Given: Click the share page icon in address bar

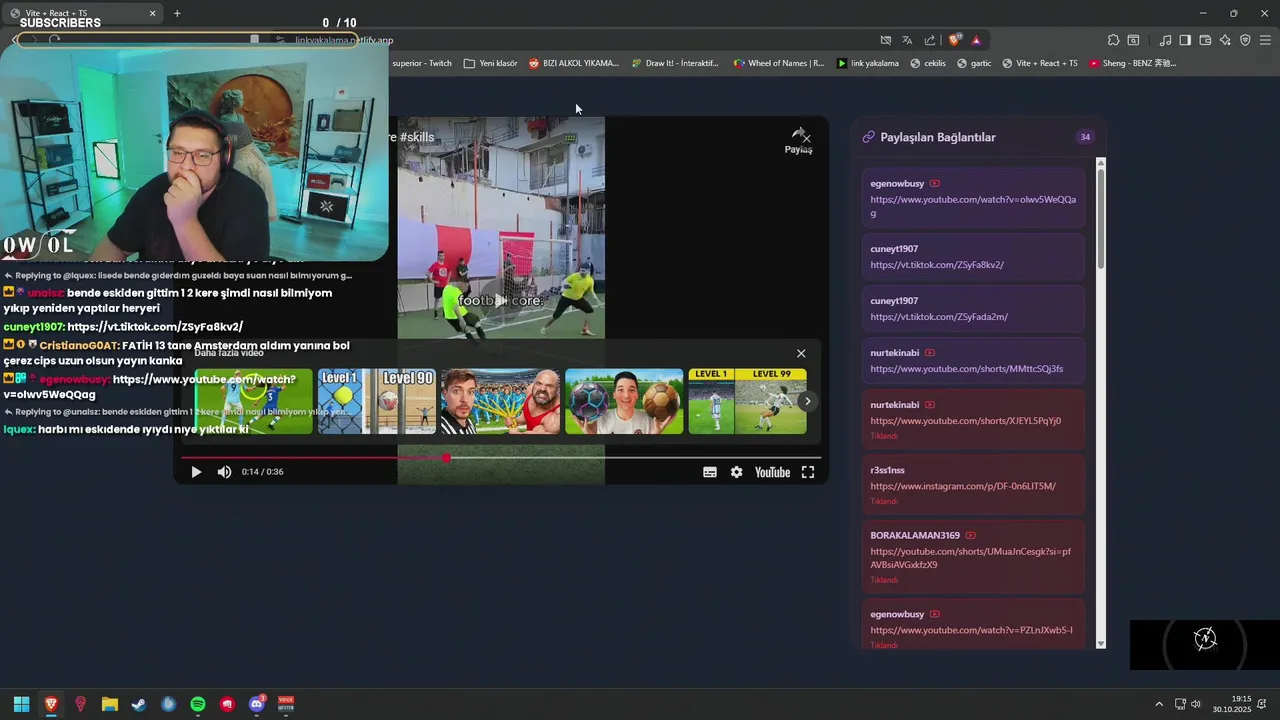Looking at the screenshot, I should click(x=930, y=40).
